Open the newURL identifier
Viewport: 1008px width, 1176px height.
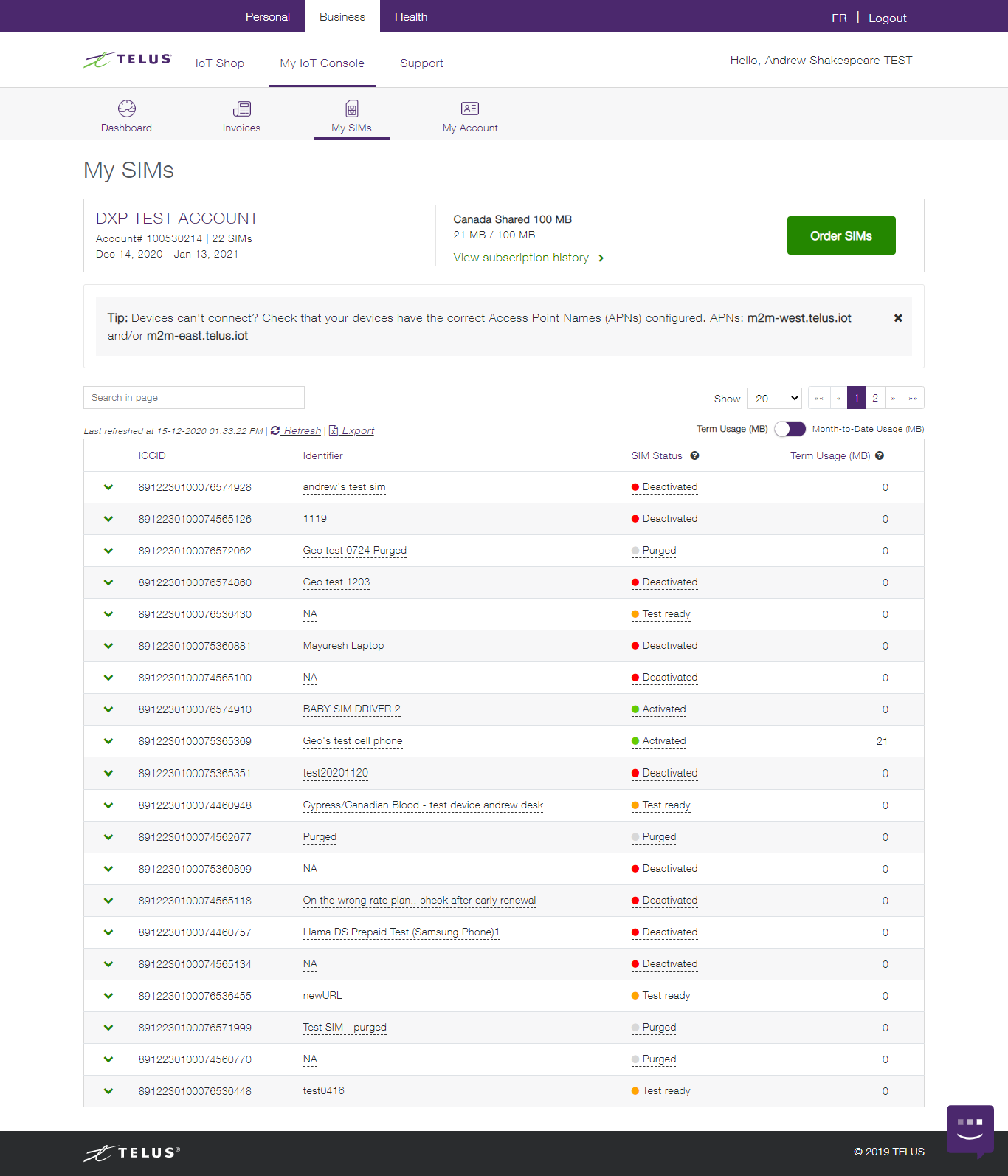tap(322, 996)
